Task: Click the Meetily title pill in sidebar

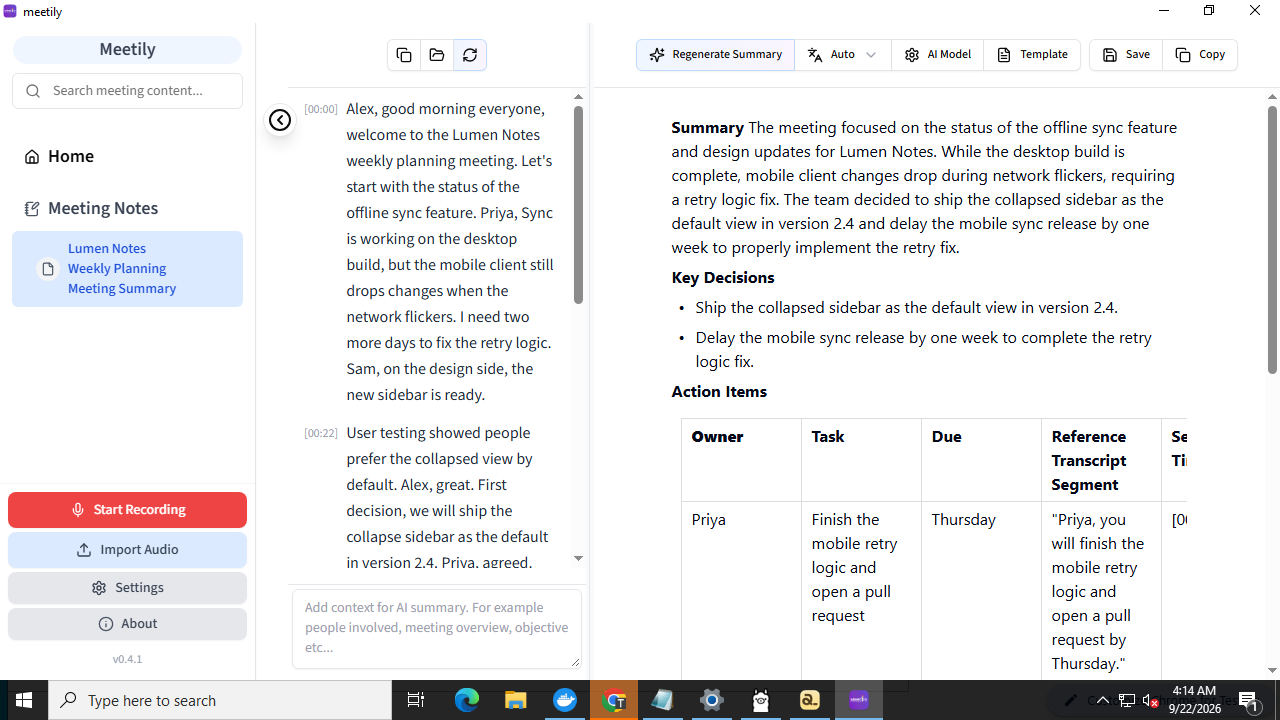Action: pos(127,50)
